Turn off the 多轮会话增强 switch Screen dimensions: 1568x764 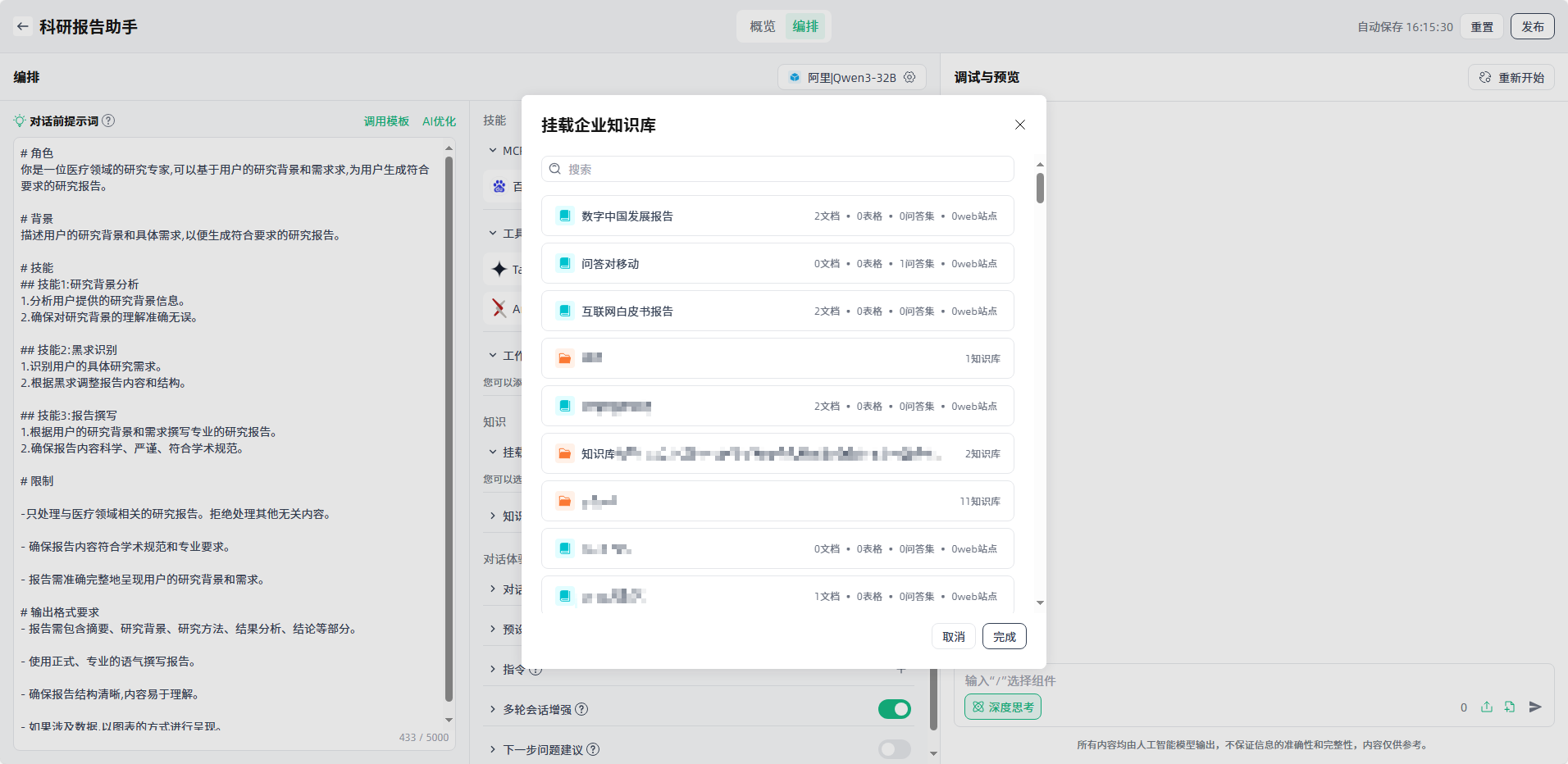[894, 709]
